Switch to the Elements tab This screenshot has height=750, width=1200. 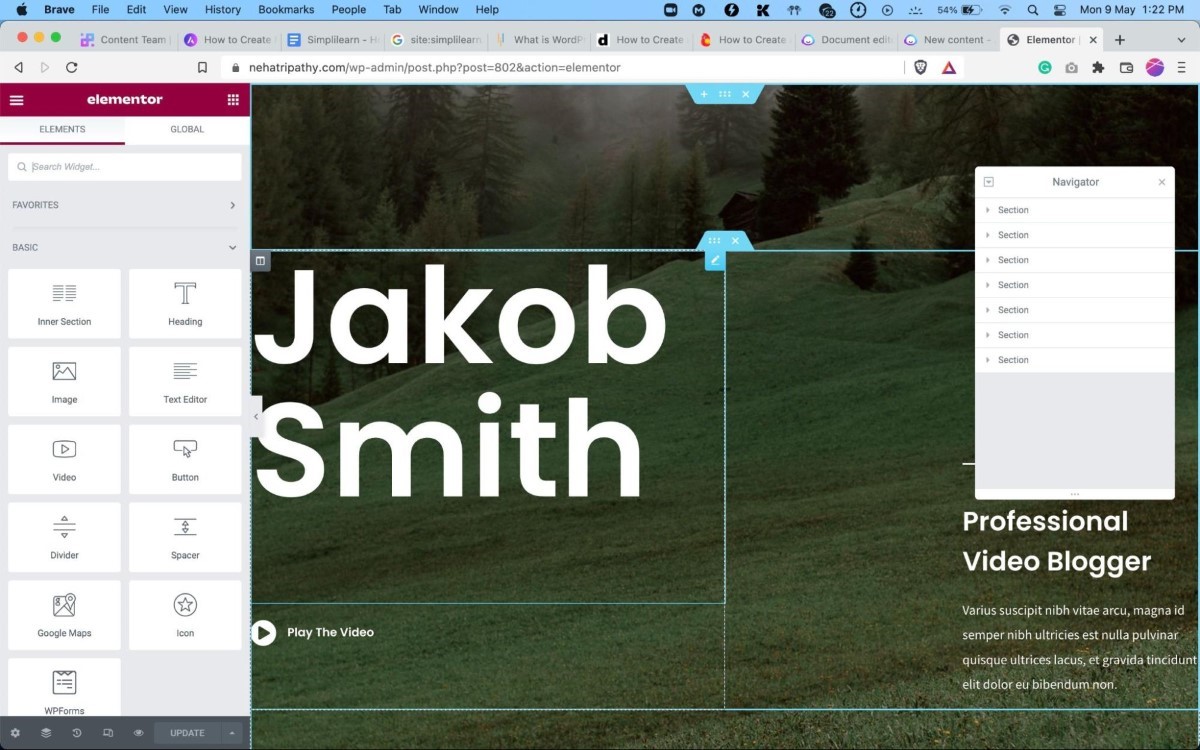pyautogui.click(x=62, y=130)
